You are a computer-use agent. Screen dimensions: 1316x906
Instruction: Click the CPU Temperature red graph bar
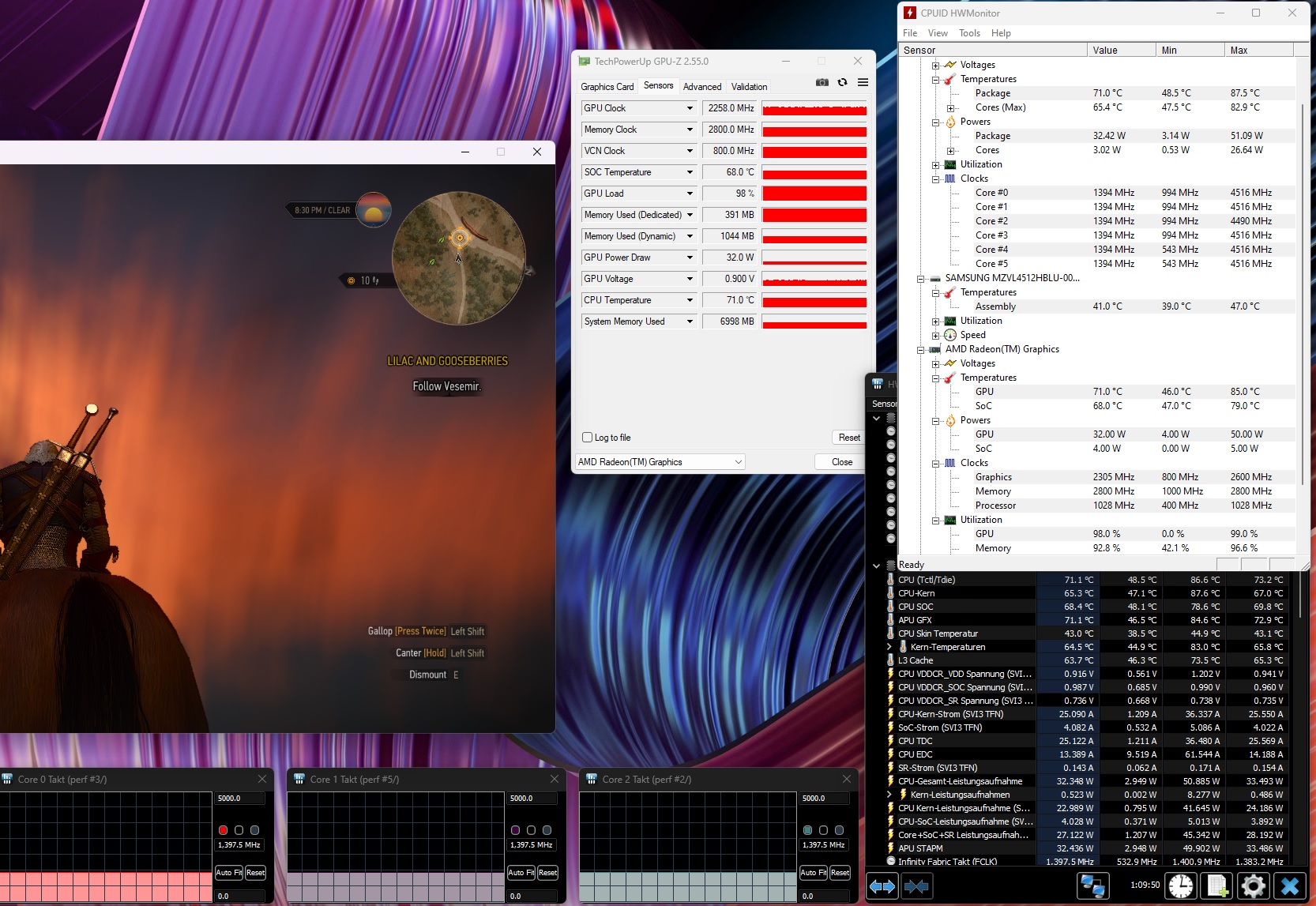click(814, 300)
